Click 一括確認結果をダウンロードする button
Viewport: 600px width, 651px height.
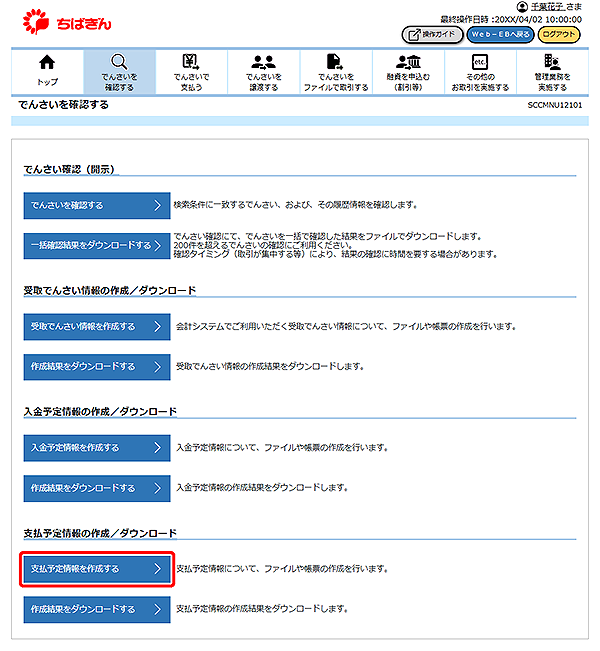(x=97, y=246)
